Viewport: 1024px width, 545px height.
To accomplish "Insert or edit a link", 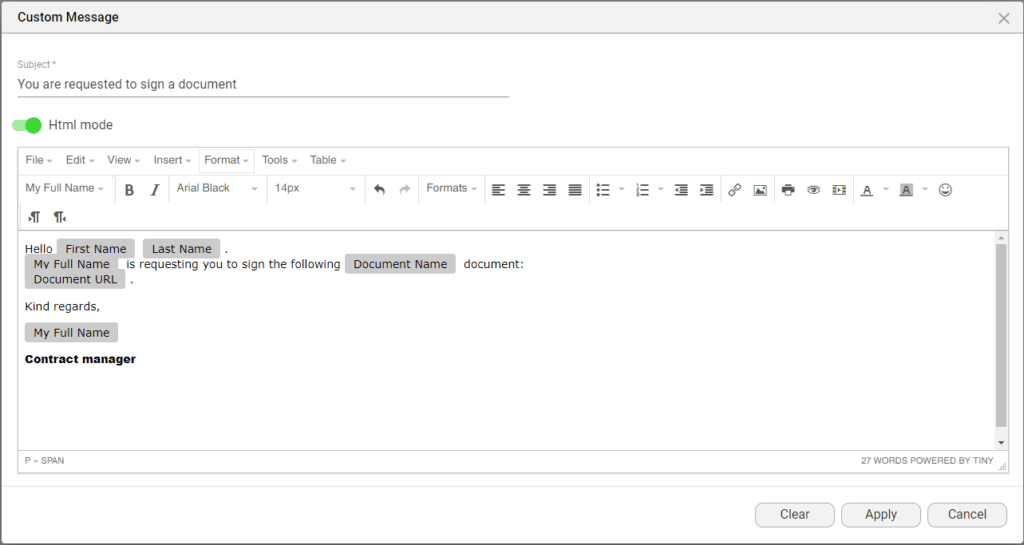I will (735, 190).
